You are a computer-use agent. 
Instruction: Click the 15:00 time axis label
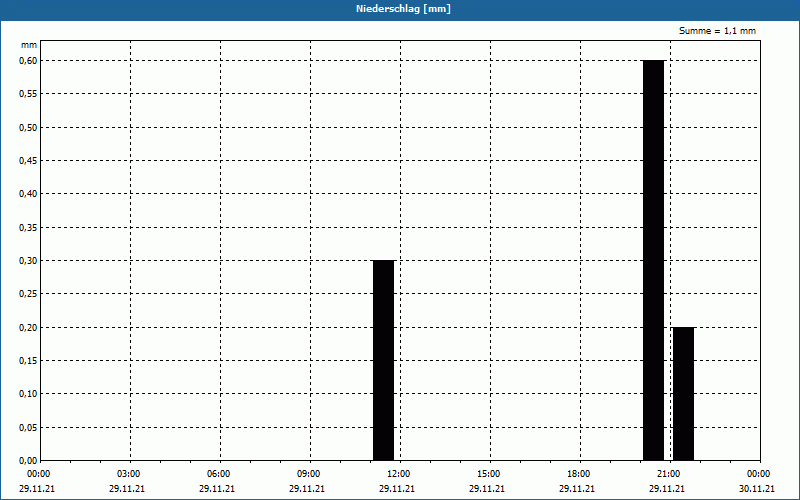point(489,474)
